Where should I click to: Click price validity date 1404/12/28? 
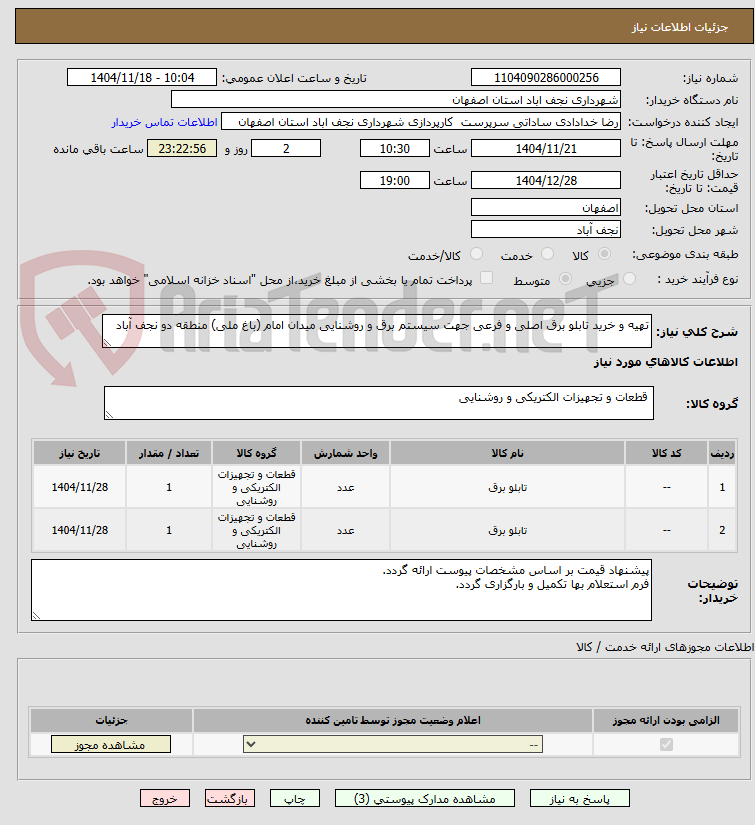point(546,180)
